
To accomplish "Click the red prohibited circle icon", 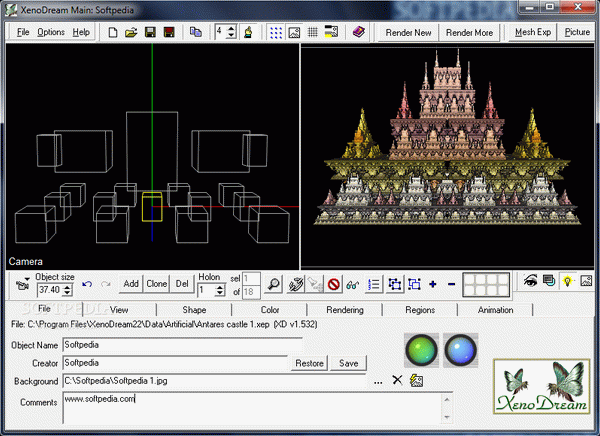I will click(334, 284).
